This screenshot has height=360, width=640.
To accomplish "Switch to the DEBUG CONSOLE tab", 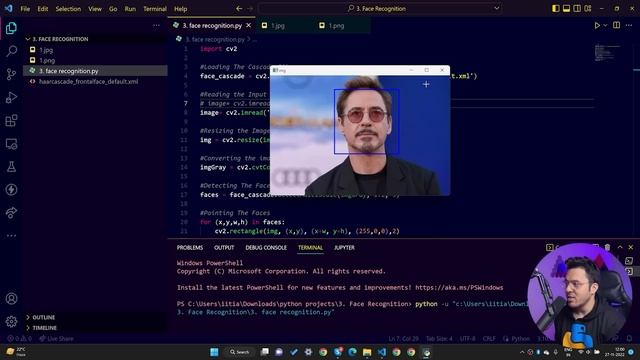I will [x=266, y=248].
